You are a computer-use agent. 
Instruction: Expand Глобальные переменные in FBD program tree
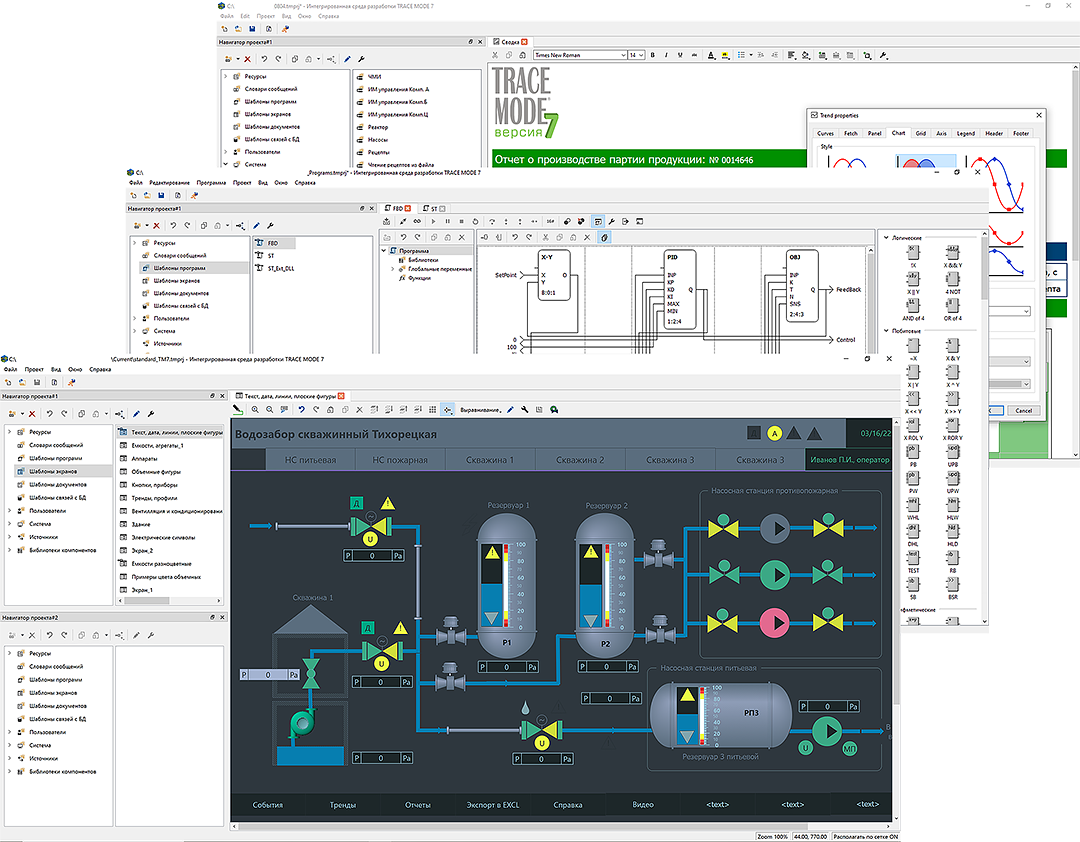click(x=393, y=269)
